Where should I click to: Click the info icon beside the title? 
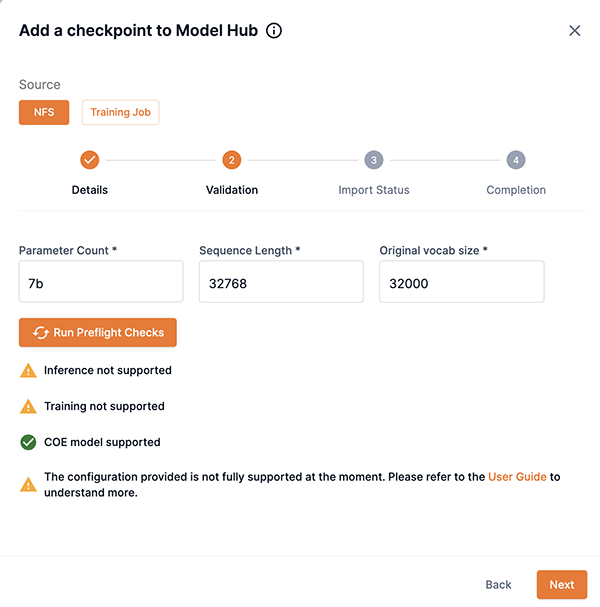coord(274,31)
